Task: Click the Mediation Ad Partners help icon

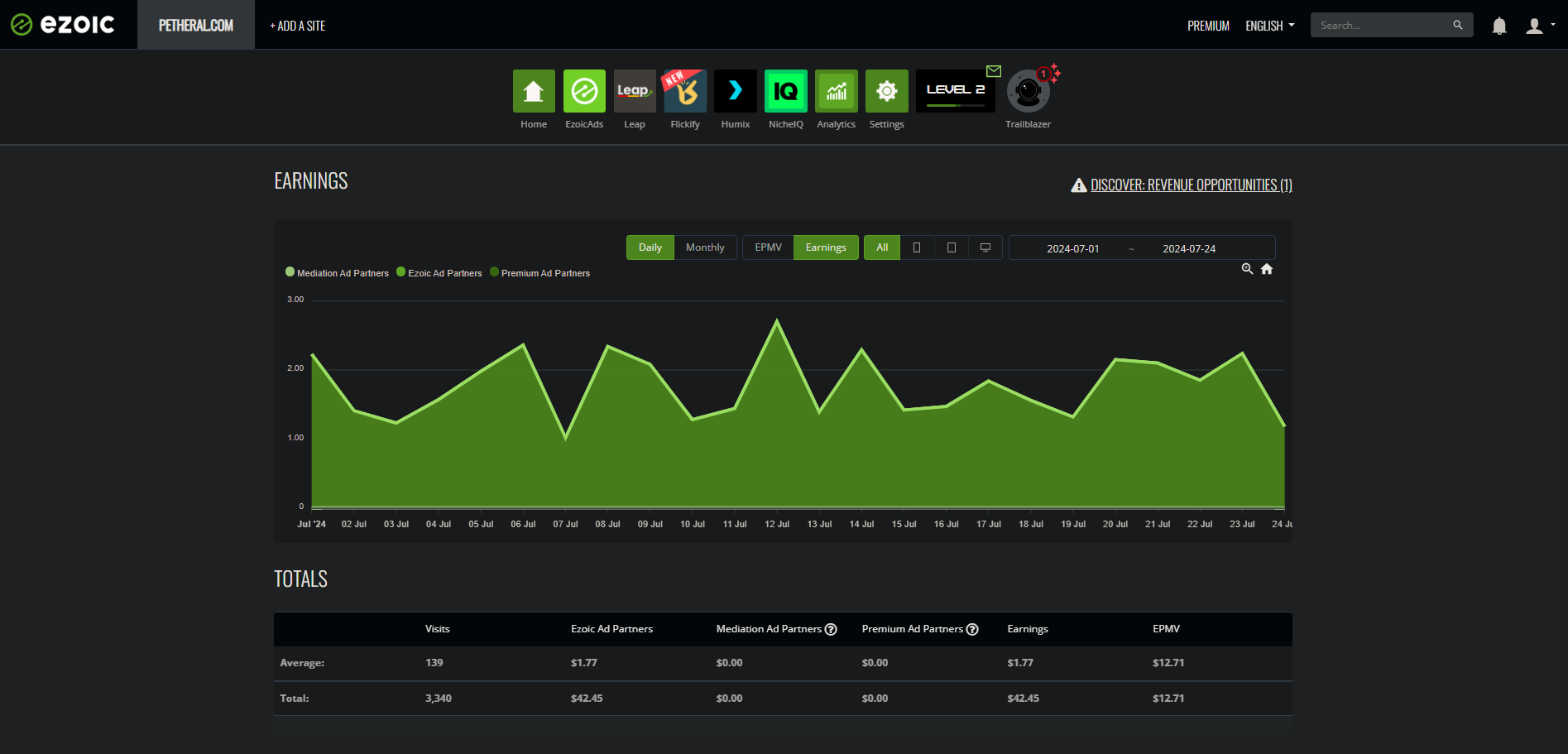Action: (831, 629)
